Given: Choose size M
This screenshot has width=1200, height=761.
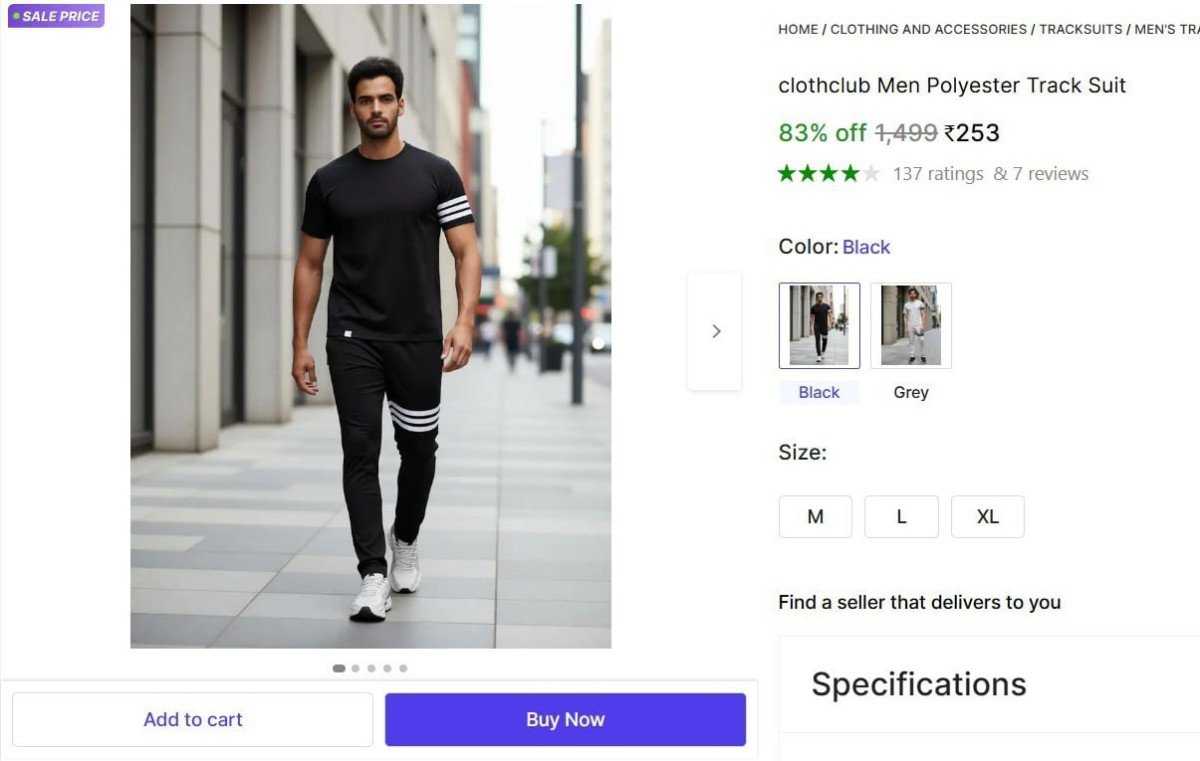Looking at the screenshot, I should (815, 516).
